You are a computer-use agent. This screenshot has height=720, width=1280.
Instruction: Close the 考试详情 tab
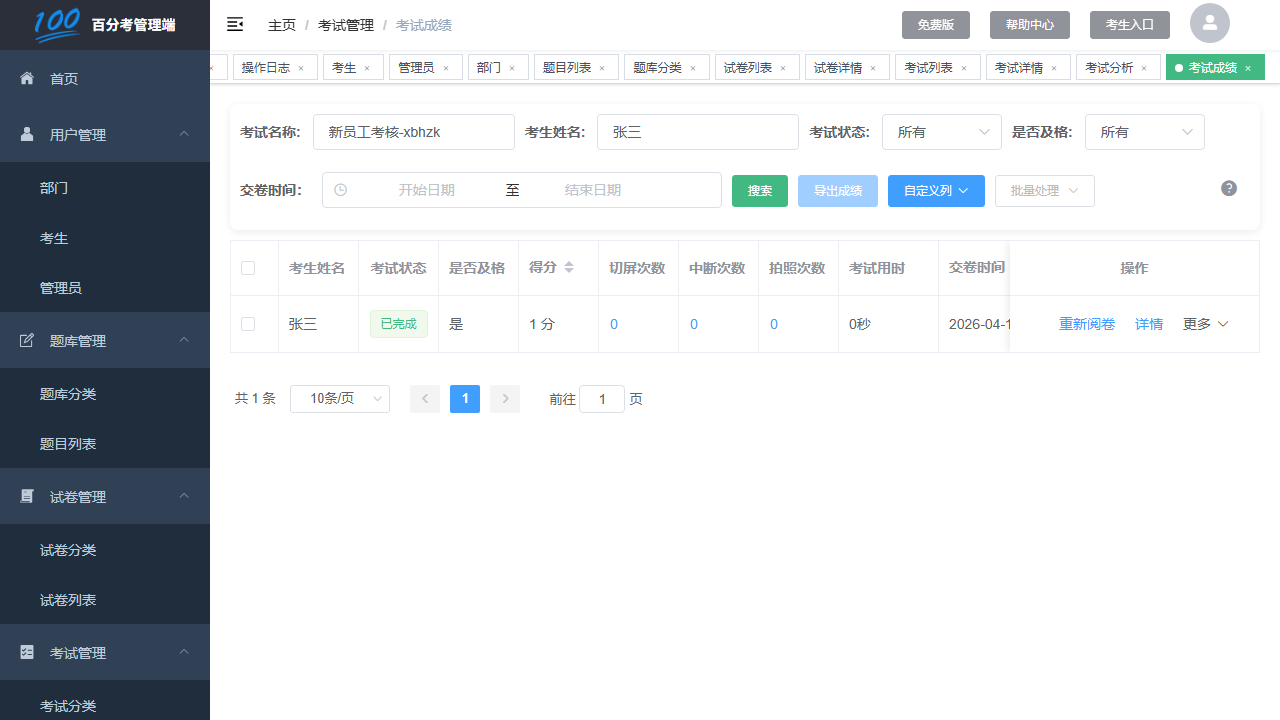[x=1054, y=68]
